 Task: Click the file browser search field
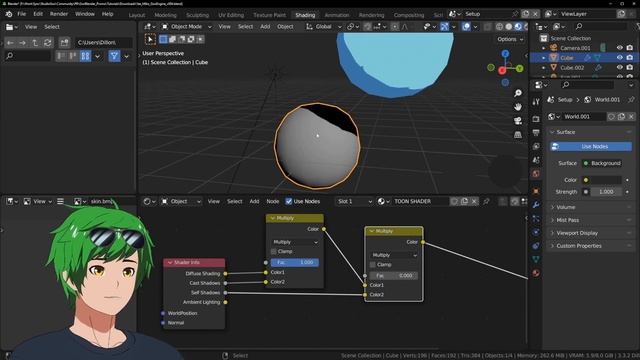tap(27, 56)
